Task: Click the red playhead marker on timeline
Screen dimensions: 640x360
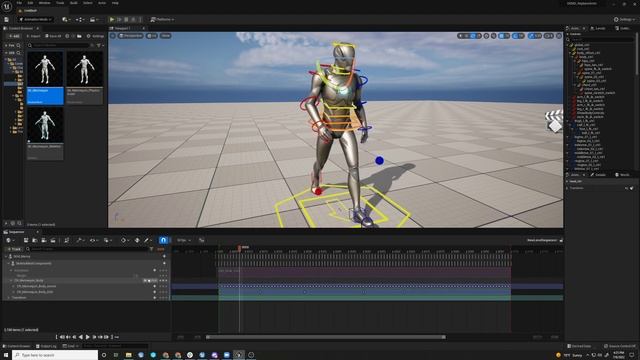Action: [240, 247]
